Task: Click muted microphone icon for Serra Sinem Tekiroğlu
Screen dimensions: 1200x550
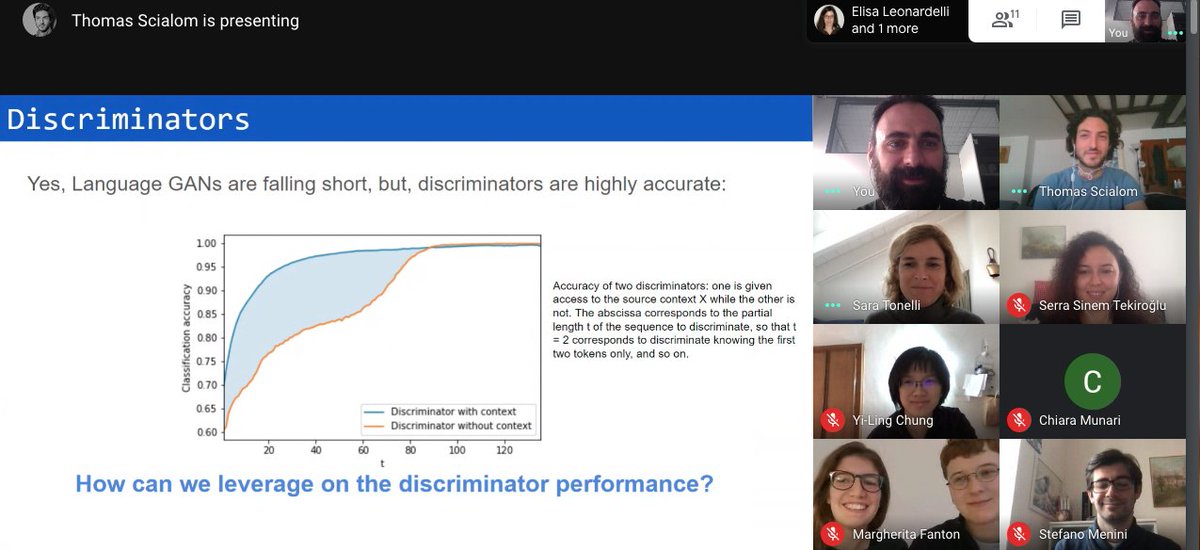Action: pos(1019,305)
